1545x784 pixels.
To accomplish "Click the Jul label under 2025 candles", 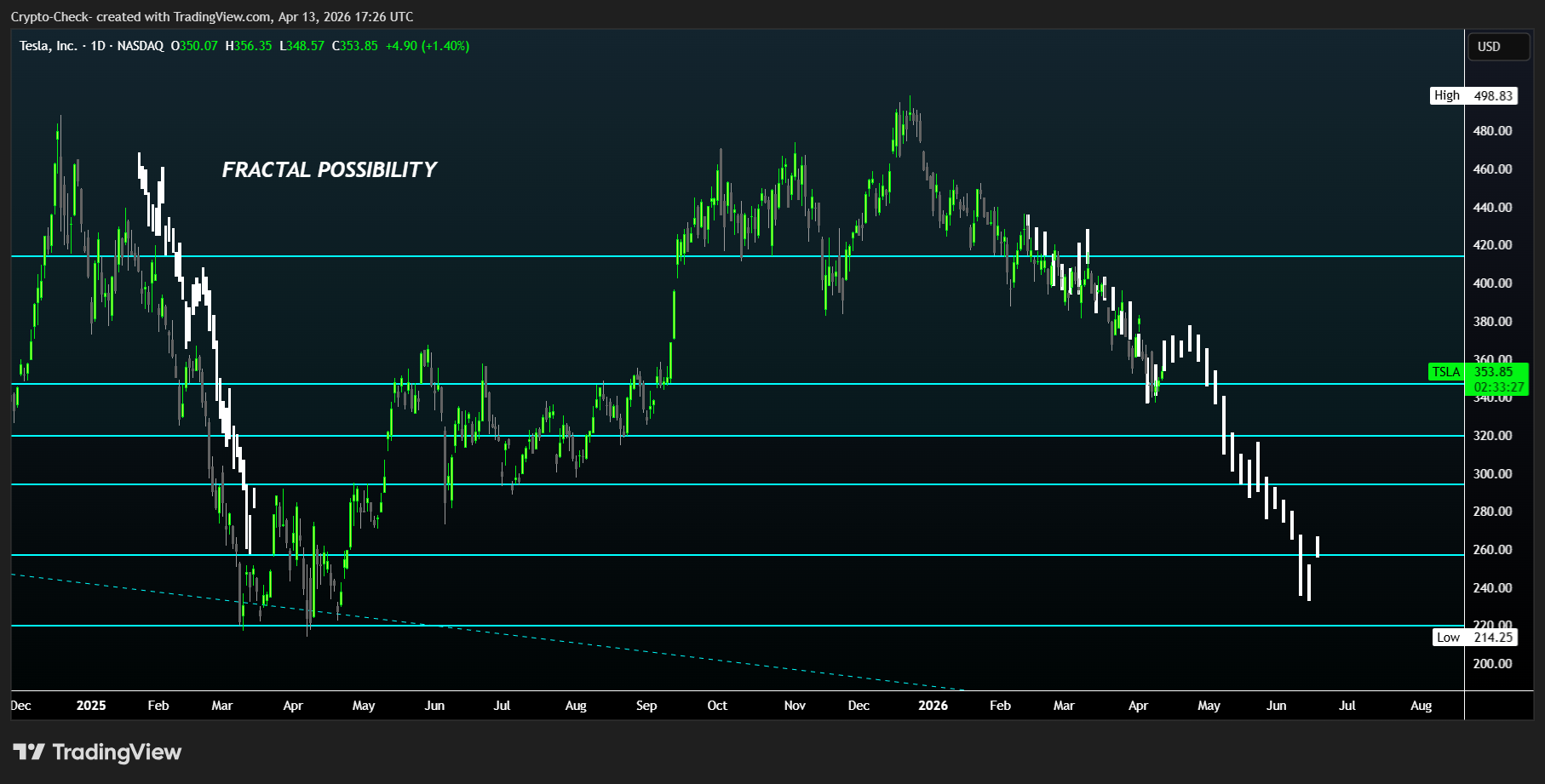I will click(x=502, y=706).
